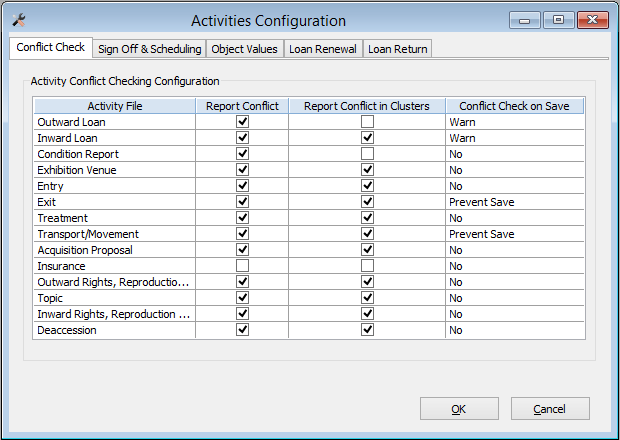Image resolution: width=620 pixels, height=440 pixels.
Task: Uncheck Report Conflict for Acquisition Proposal
Action: click(x=242, y=250)
